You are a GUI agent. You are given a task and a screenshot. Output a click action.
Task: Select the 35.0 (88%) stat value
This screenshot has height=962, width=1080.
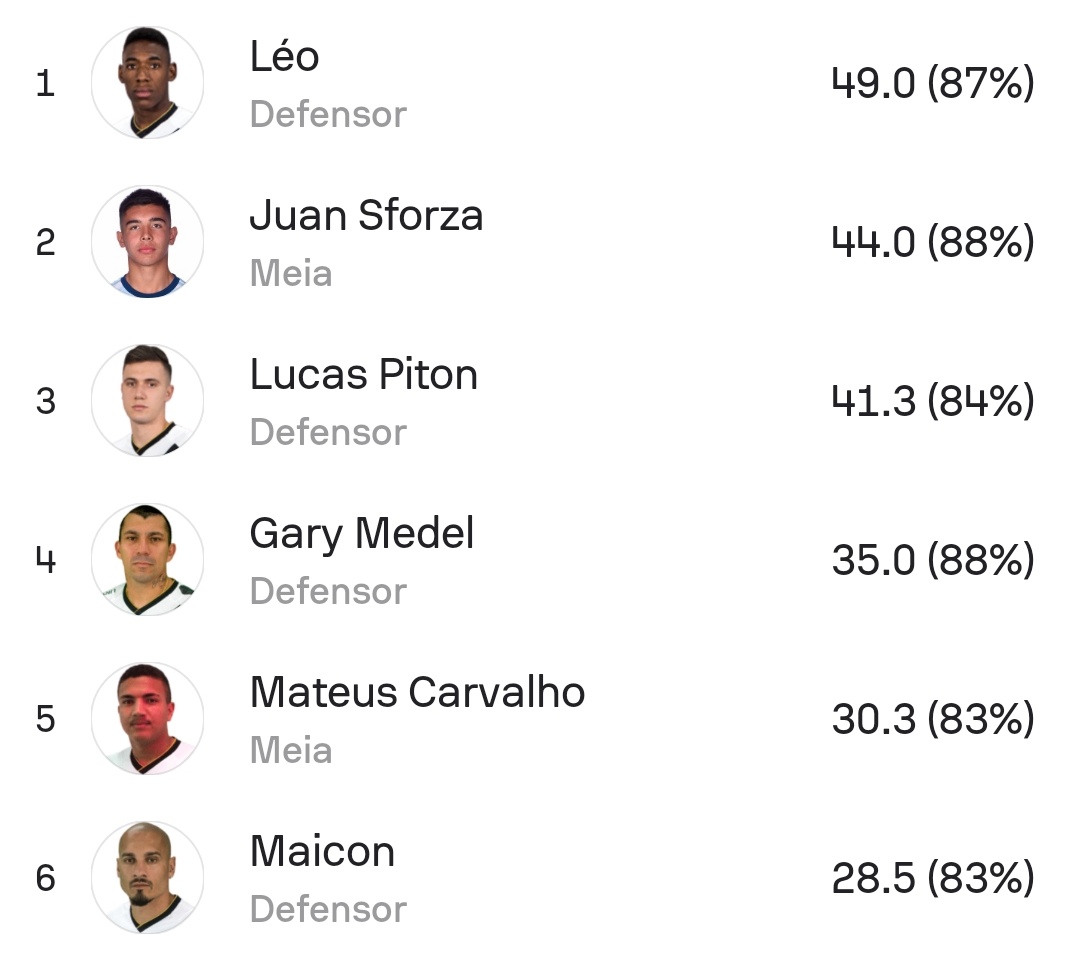(932, 561)
